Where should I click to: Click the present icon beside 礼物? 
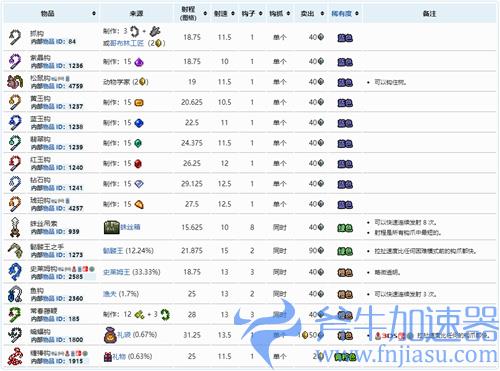(108, 357)
